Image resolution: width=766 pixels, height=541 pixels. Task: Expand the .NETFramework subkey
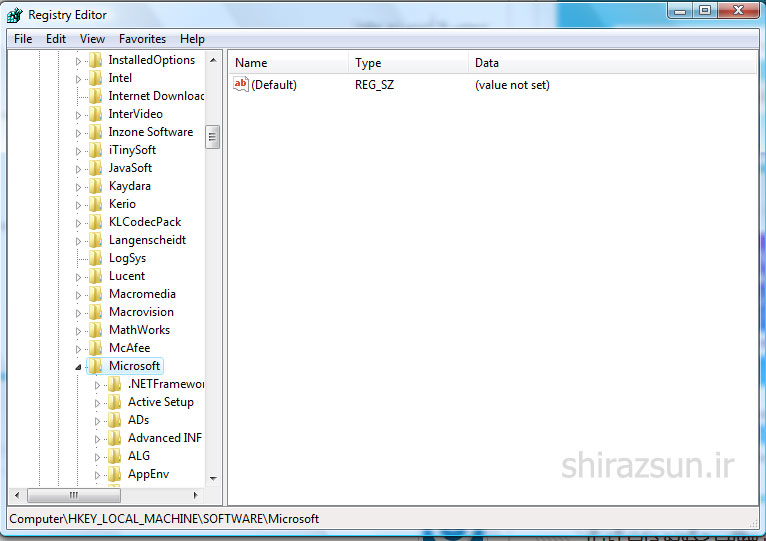(x=97, y=385)
